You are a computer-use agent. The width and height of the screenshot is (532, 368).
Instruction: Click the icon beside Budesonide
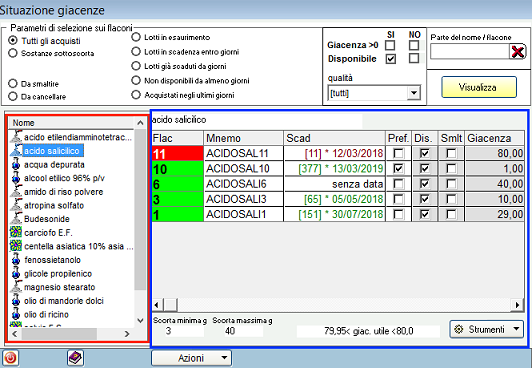tap(16, 219)
